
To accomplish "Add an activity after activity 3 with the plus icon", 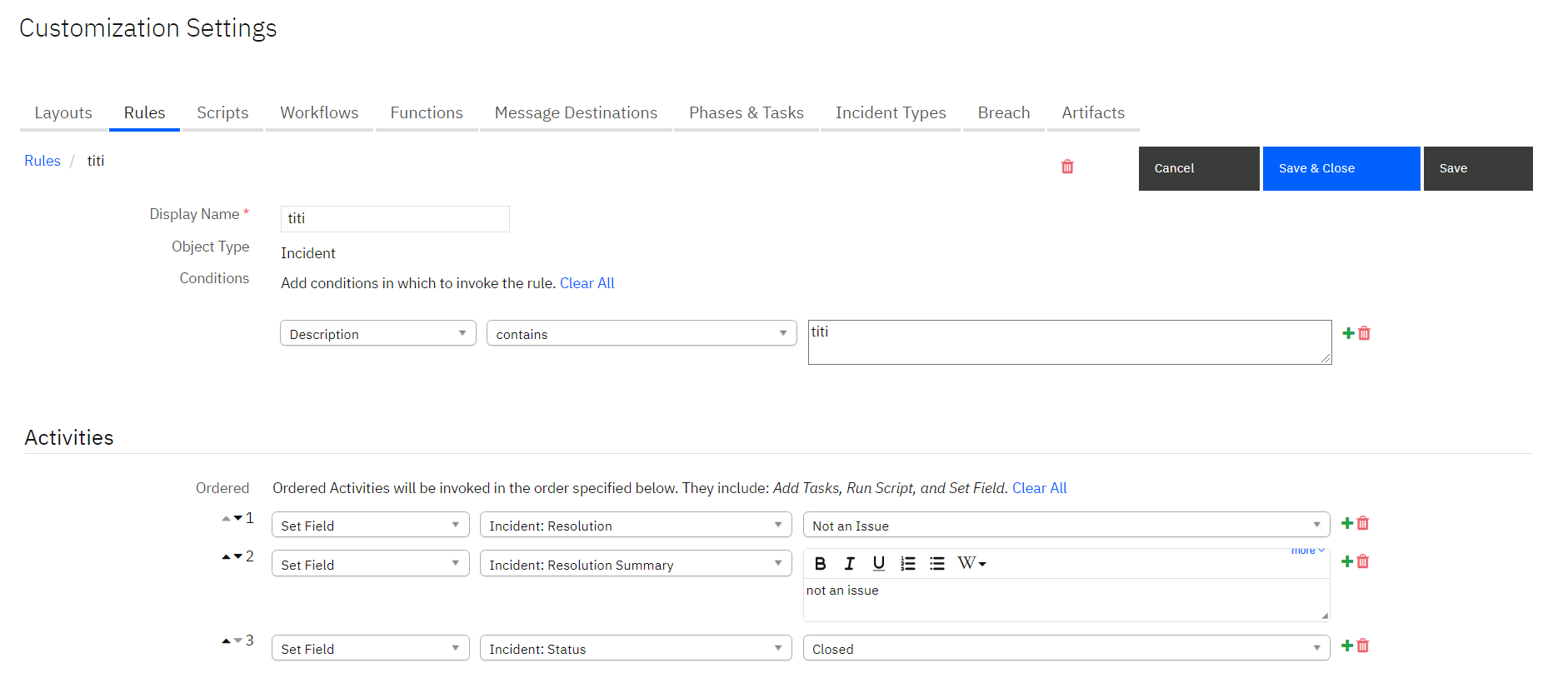I will (x=1347, y=646).
